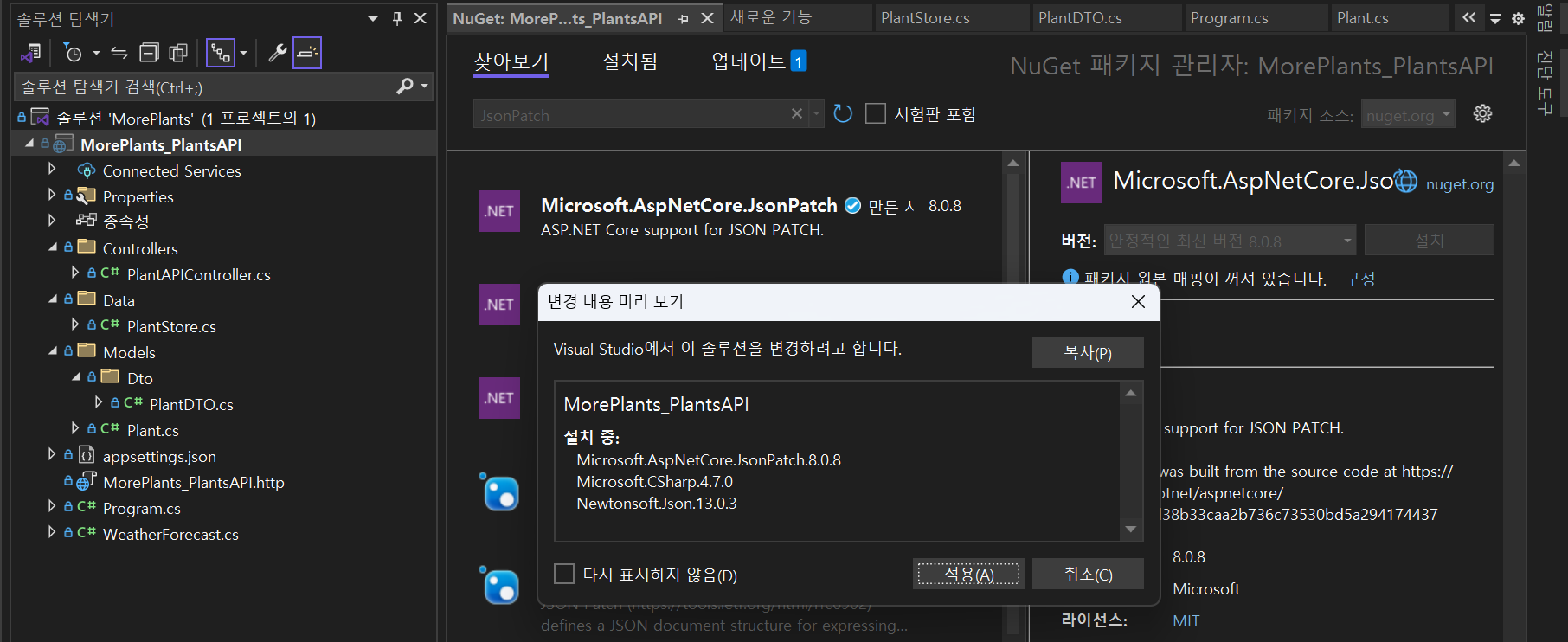Close the Solution Explorer panel

[421, 18]
